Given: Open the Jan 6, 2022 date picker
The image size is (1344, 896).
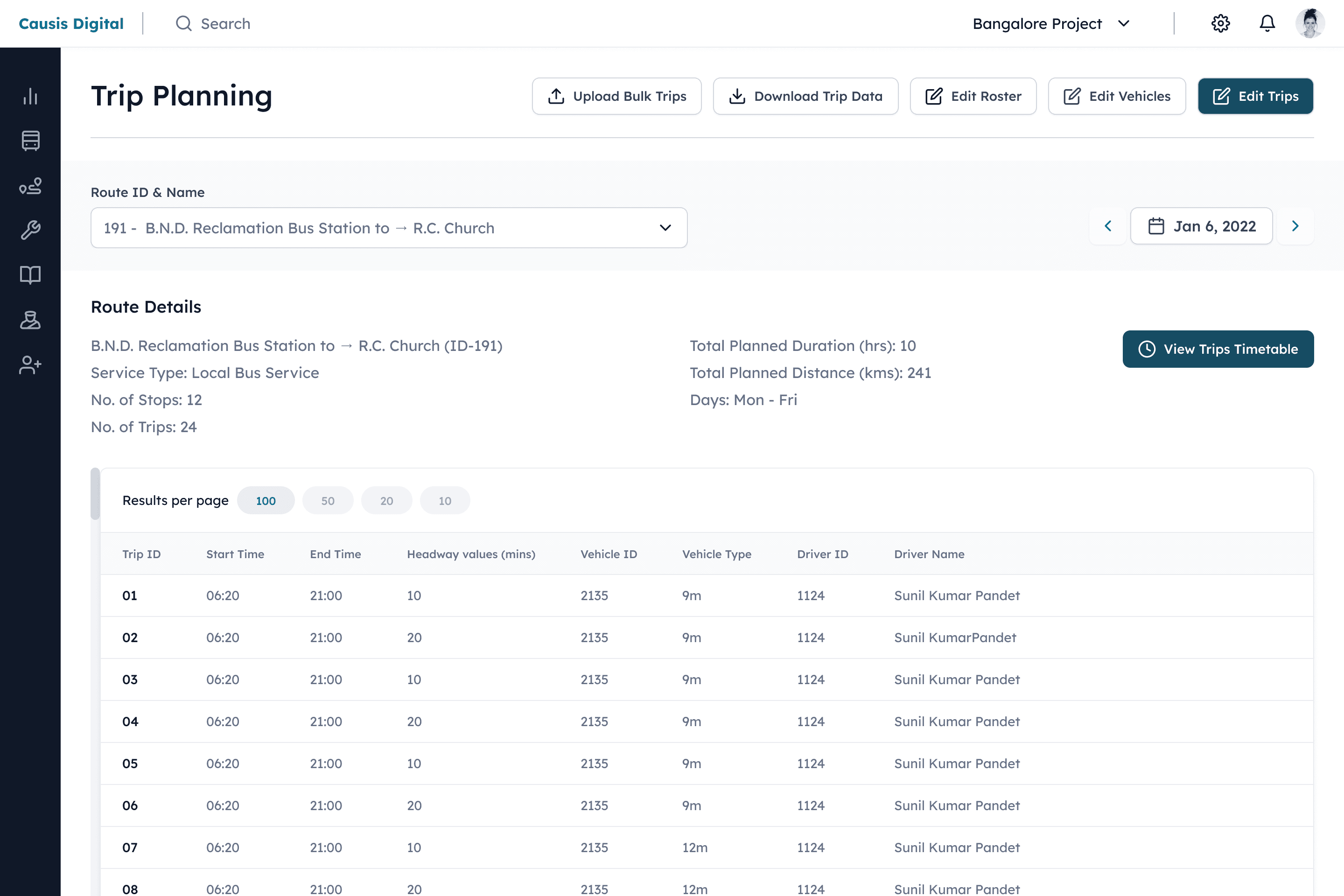Looking at the screenshot, I should pyautogui.click(x=1201, y=226).
